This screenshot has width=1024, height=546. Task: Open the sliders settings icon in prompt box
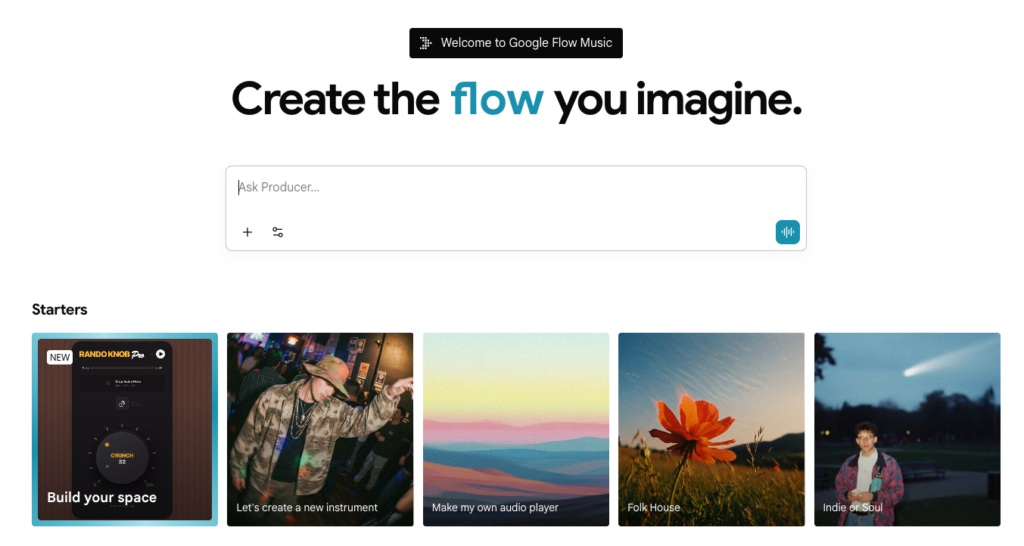[x=278, y=232]
